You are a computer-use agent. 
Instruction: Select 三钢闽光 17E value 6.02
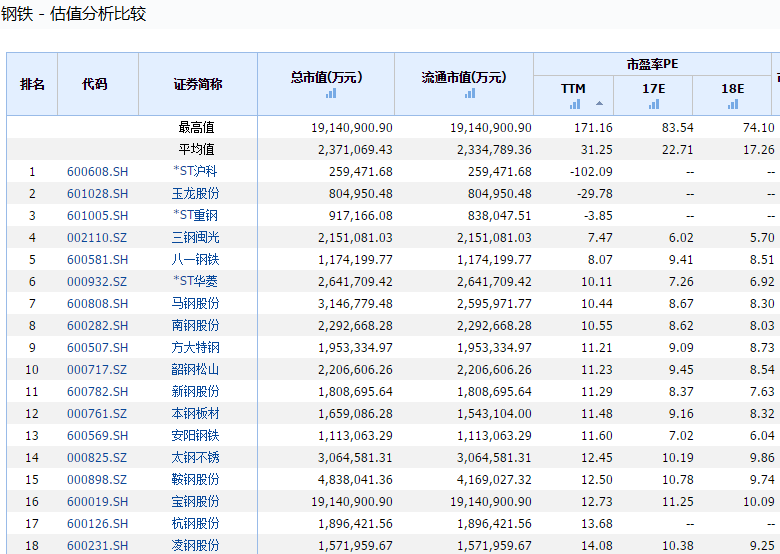tap(681, 238)
